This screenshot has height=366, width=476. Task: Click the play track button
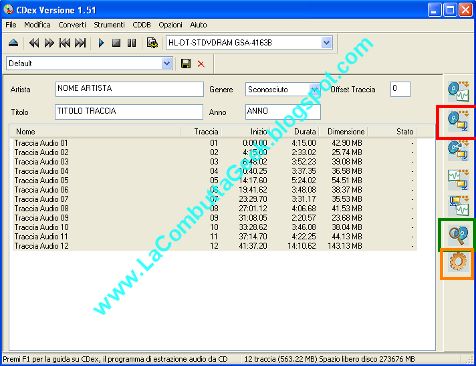(x=101, y=43)
